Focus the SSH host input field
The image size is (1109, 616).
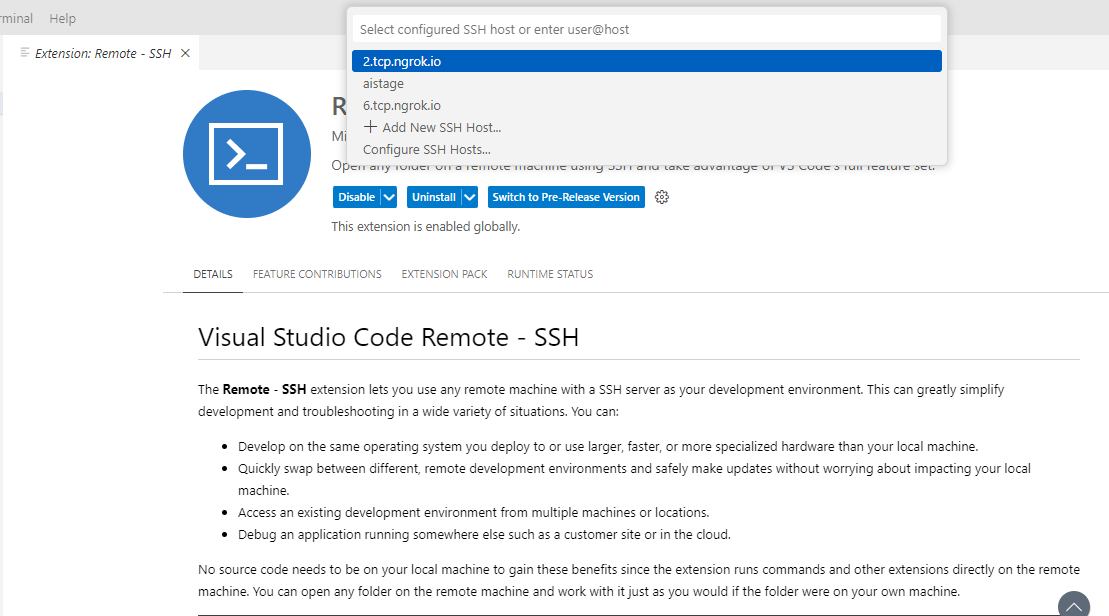point(646,30)
